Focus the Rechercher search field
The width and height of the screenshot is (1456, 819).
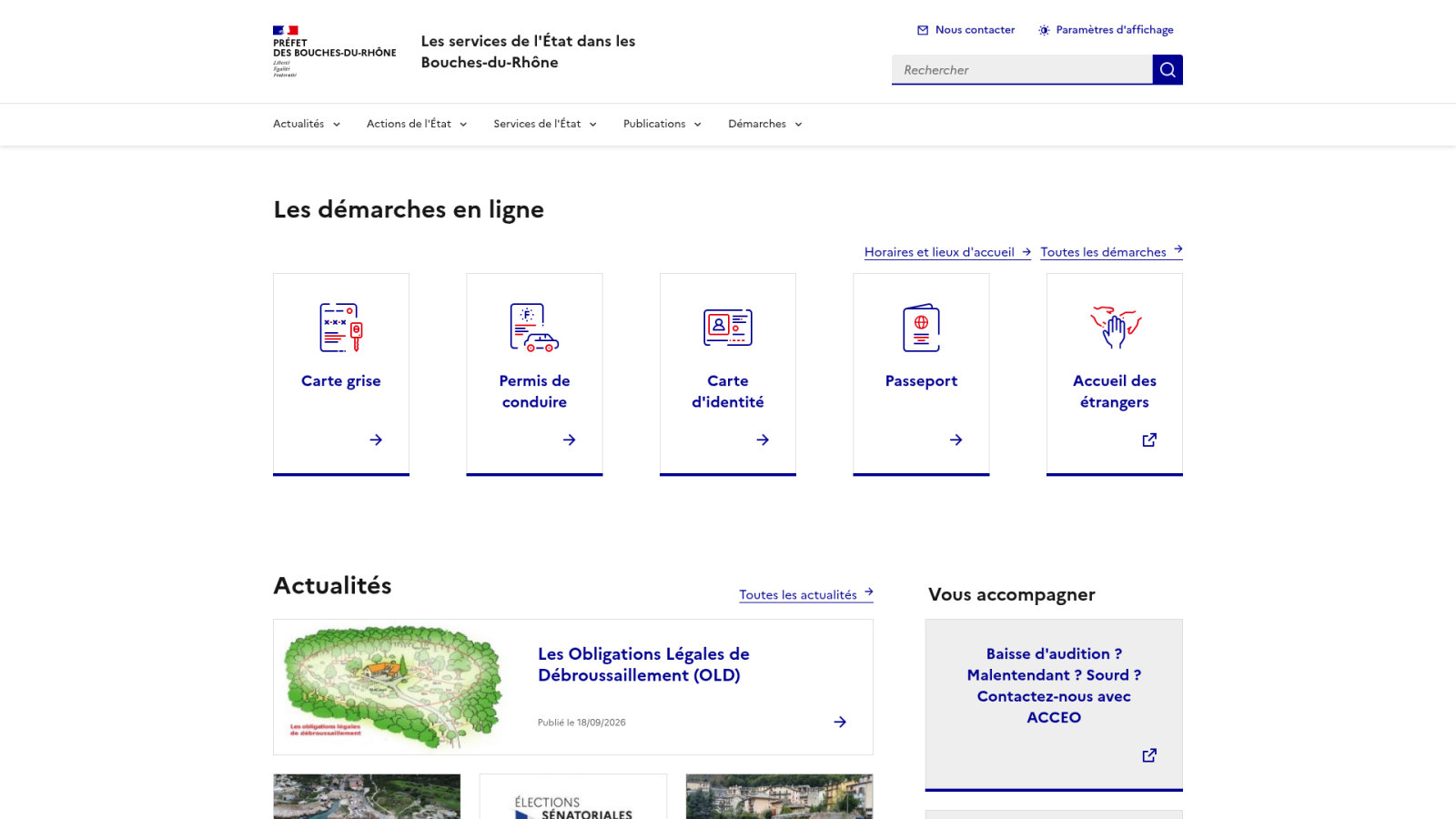coord(1022,70)
